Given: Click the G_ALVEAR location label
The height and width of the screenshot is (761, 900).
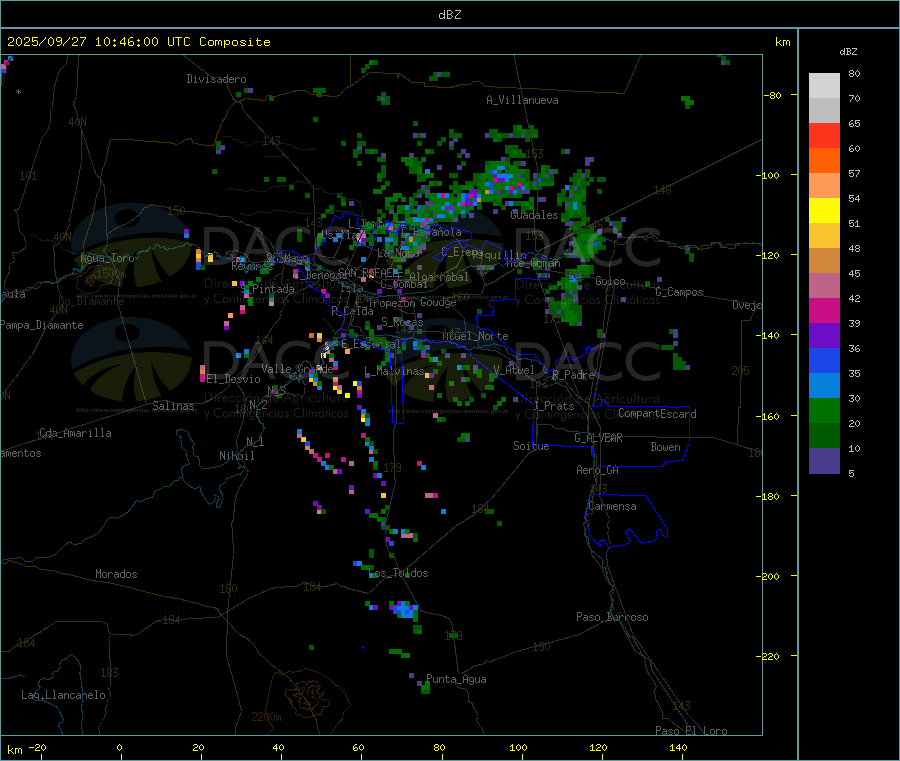Looking at the screenshot, I should point(598,438).
